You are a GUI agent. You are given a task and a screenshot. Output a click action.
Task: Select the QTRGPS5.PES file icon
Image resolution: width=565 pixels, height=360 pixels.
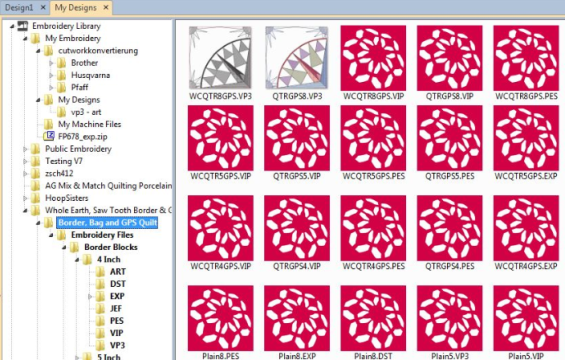450,138
